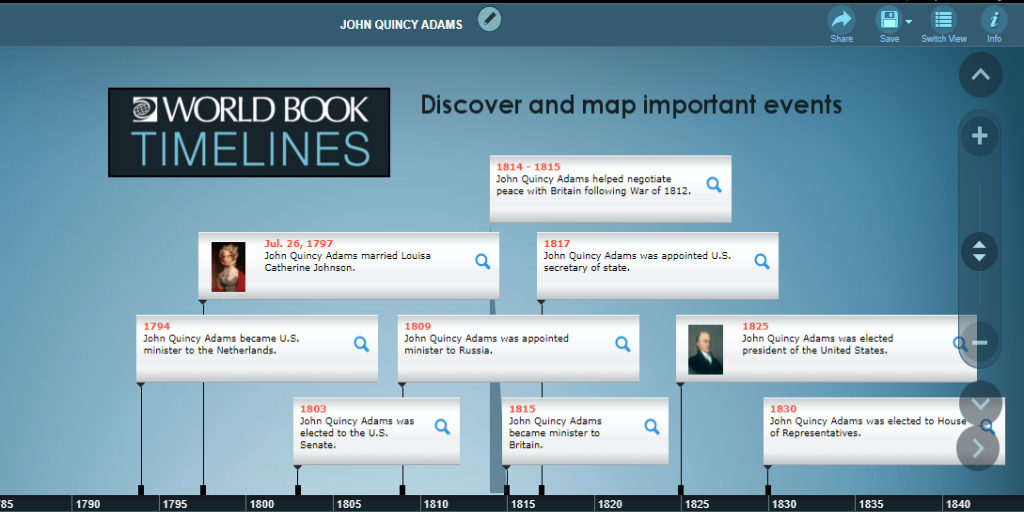Open John Quincy Adams portrait thumbnail

(705, 349)
